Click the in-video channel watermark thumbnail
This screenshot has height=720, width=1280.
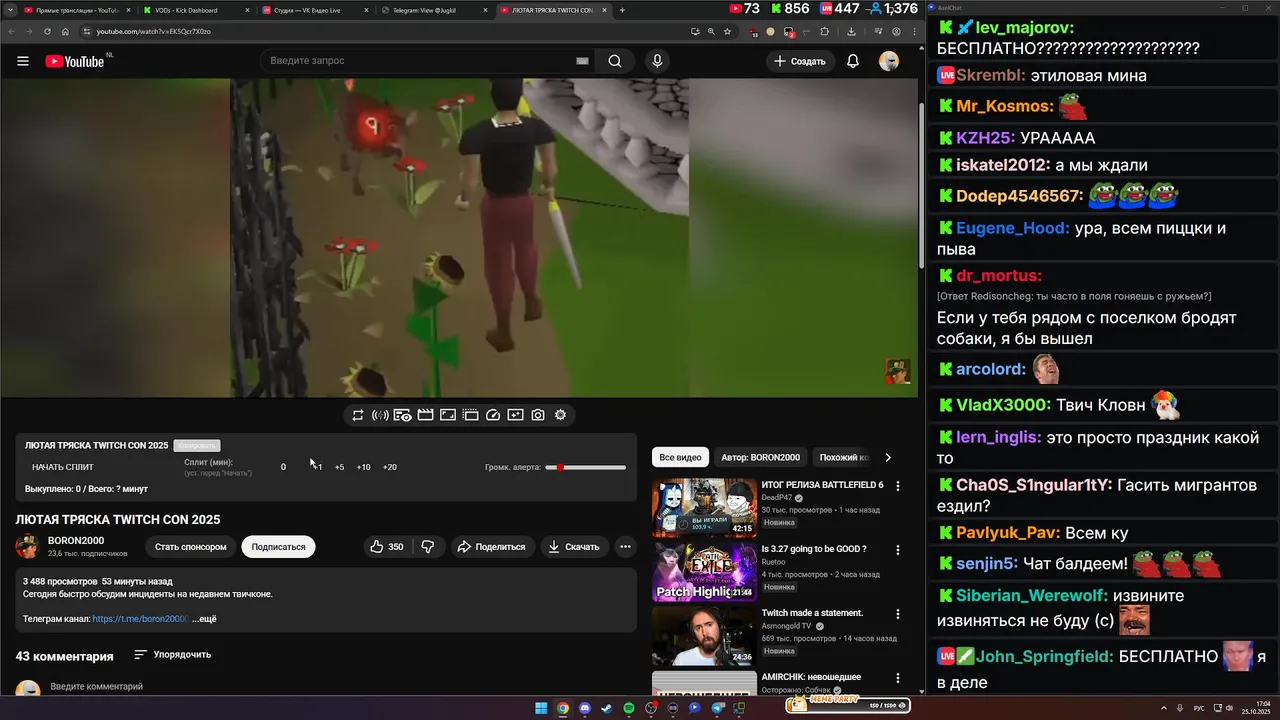click(x=897, y=371)
